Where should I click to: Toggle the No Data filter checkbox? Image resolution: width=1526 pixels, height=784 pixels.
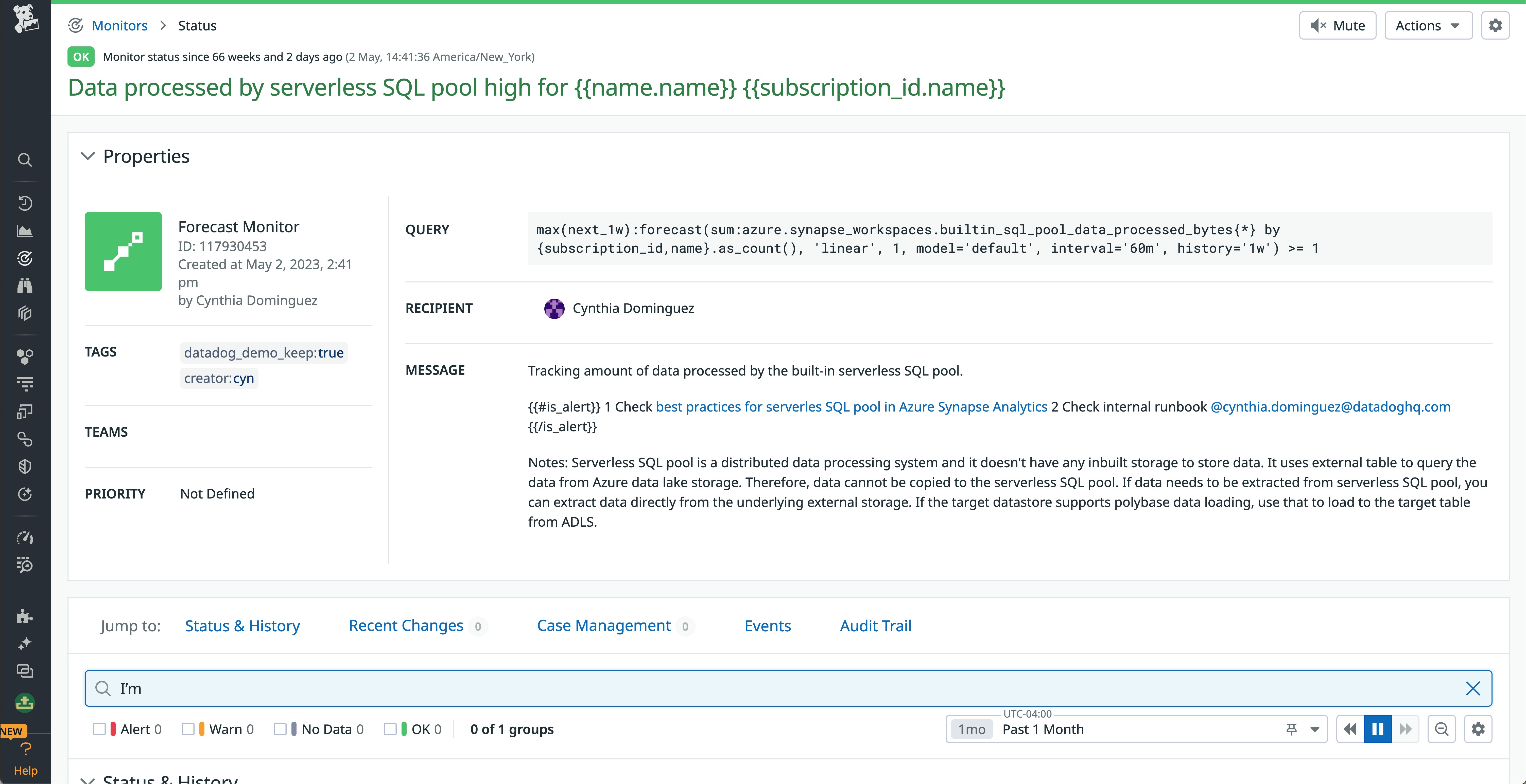[x=280, y=729]
